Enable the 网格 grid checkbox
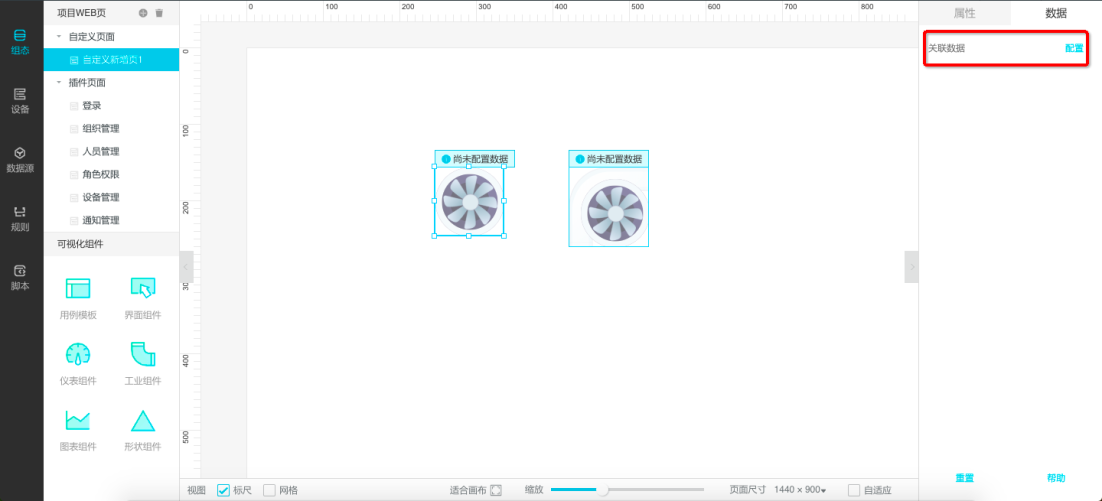 (x=269, y=490)
